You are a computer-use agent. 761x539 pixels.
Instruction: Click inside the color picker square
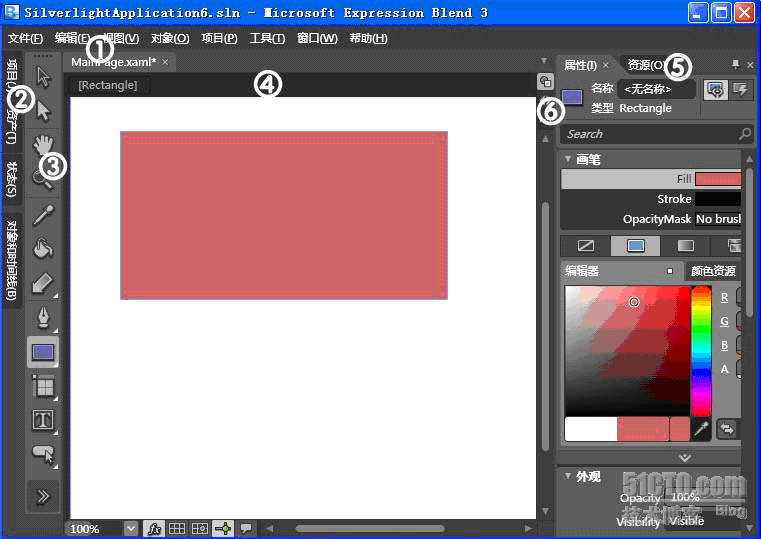click(627, 350)
